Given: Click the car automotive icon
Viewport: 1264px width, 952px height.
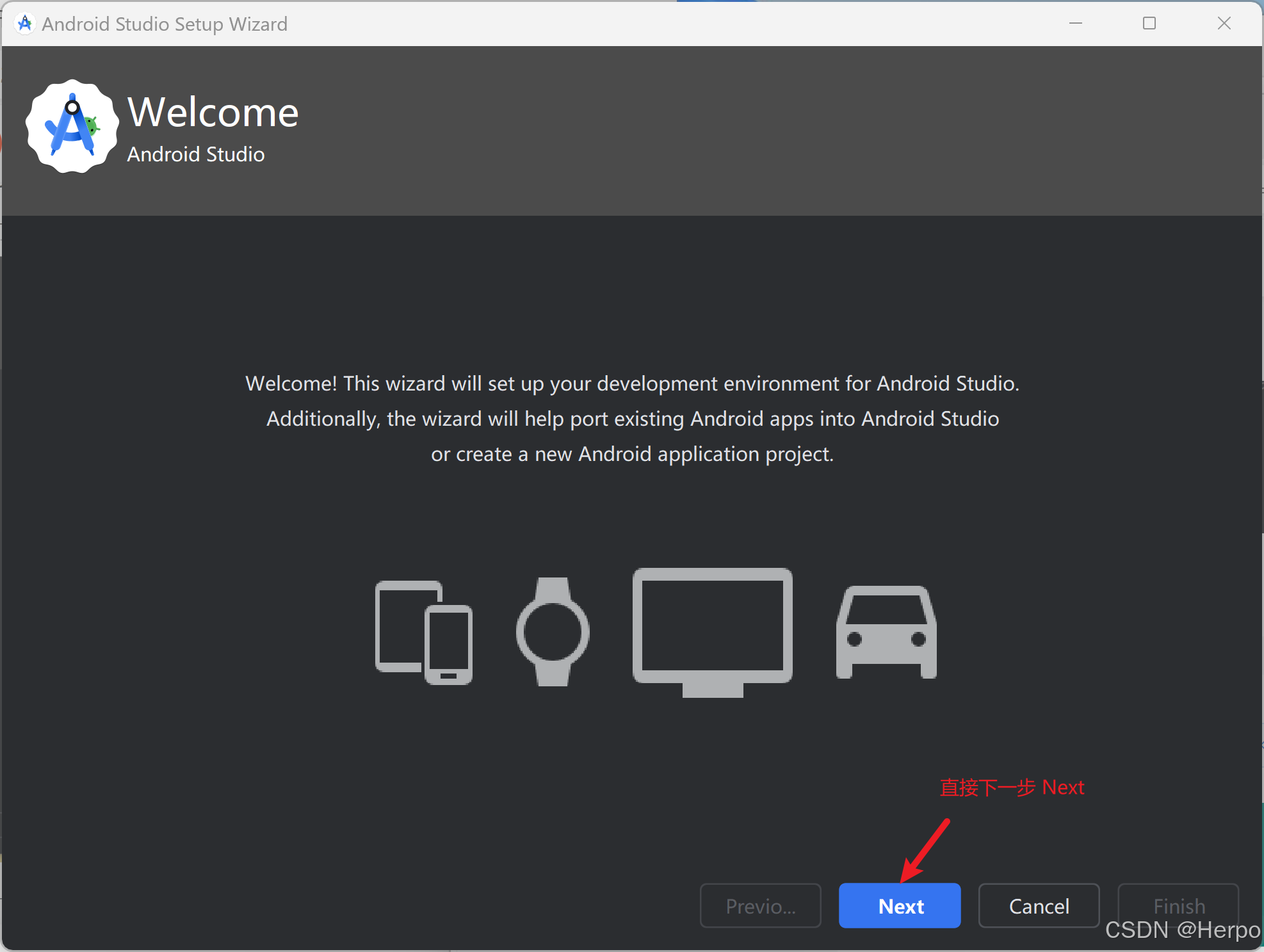Looking at the screenshot, I should (x=886, y=633).
